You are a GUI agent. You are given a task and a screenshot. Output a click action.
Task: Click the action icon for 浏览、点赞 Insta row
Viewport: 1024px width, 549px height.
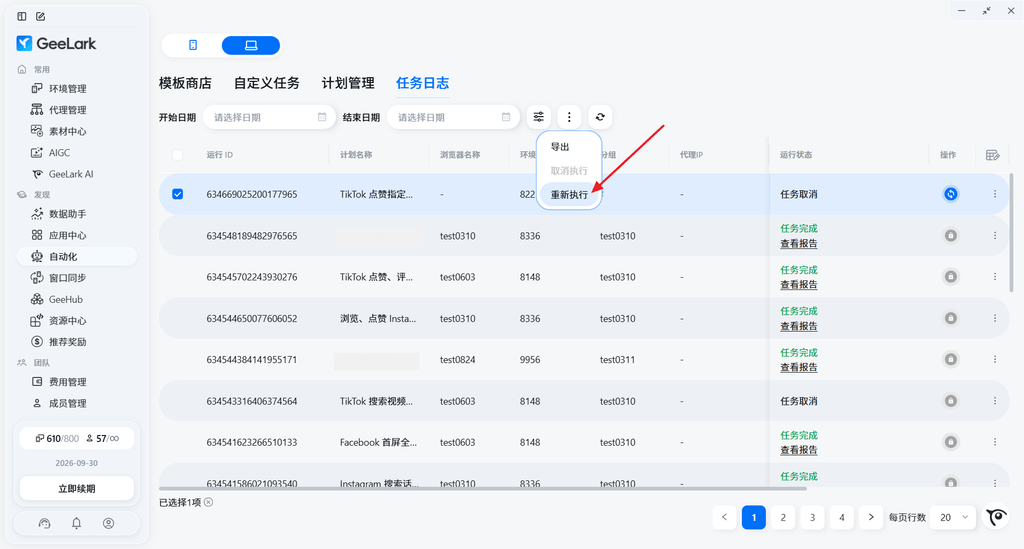pos(951,319)
